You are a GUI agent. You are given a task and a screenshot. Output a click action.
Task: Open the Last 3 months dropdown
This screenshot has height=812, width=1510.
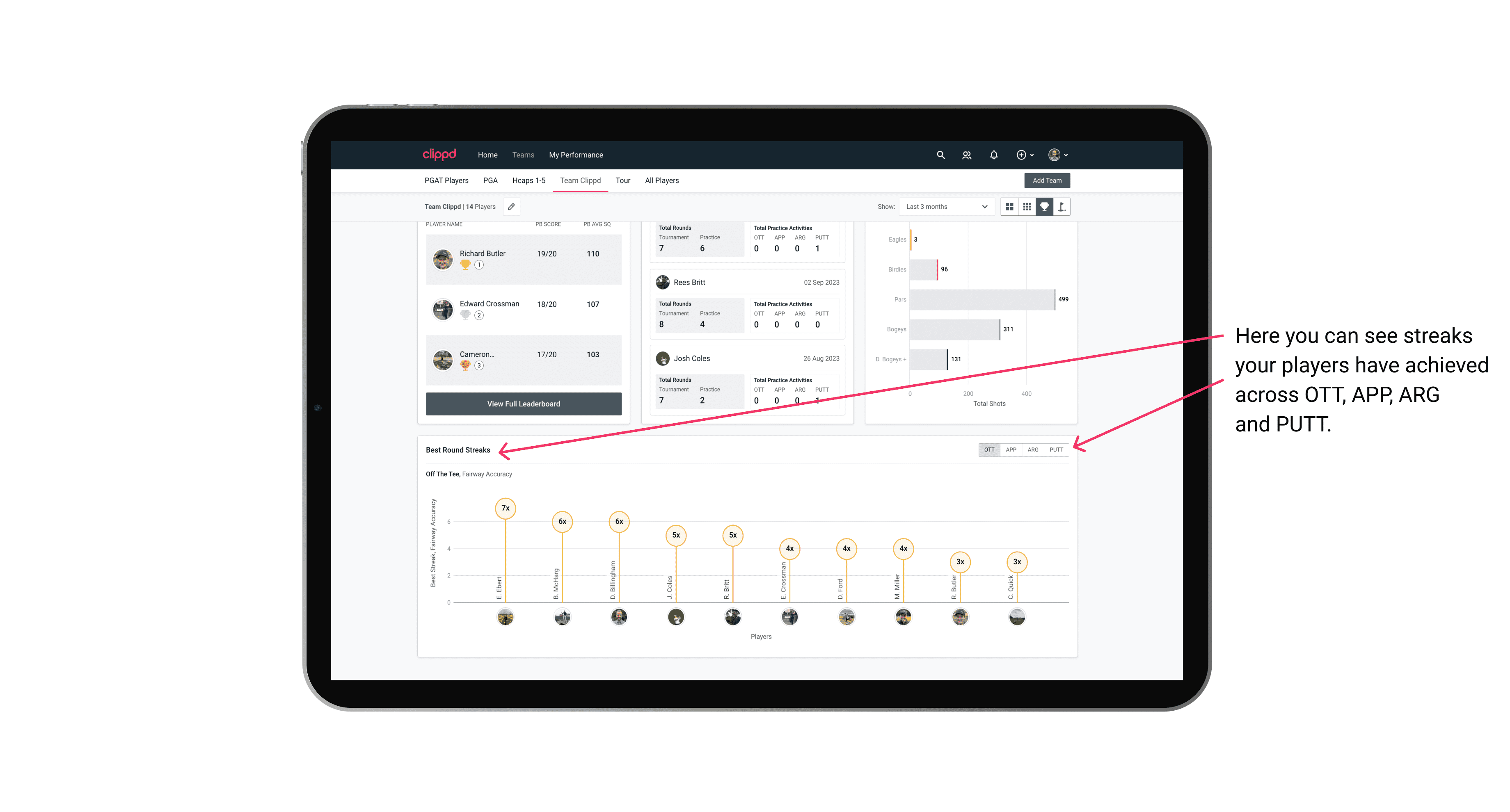pyautogui.click(x=945, y=207)
